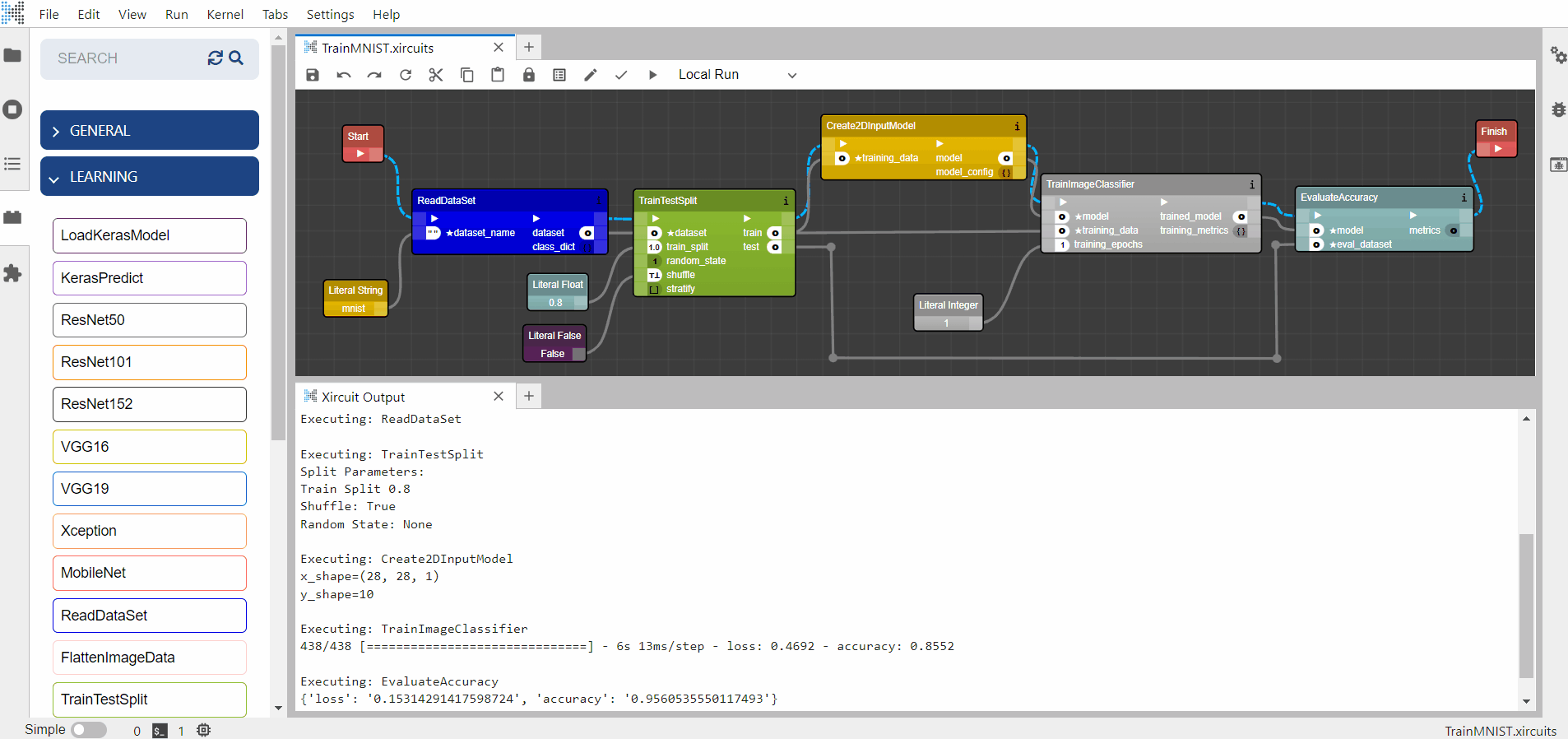This screenshot has height=739, width=1568.
Task: Click the checkmark compile icon
Action: point(621,75)
